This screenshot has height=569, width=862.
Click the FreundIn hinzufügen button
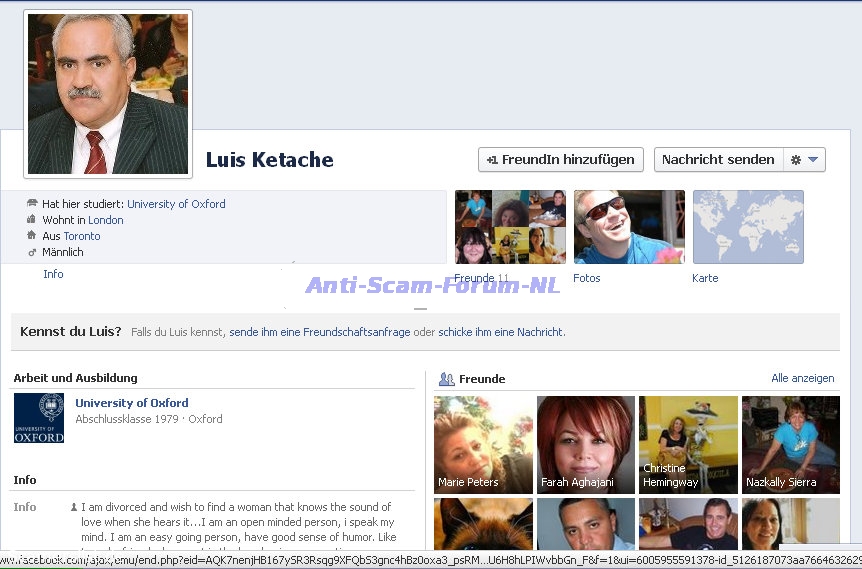click(x=561, y=160)
